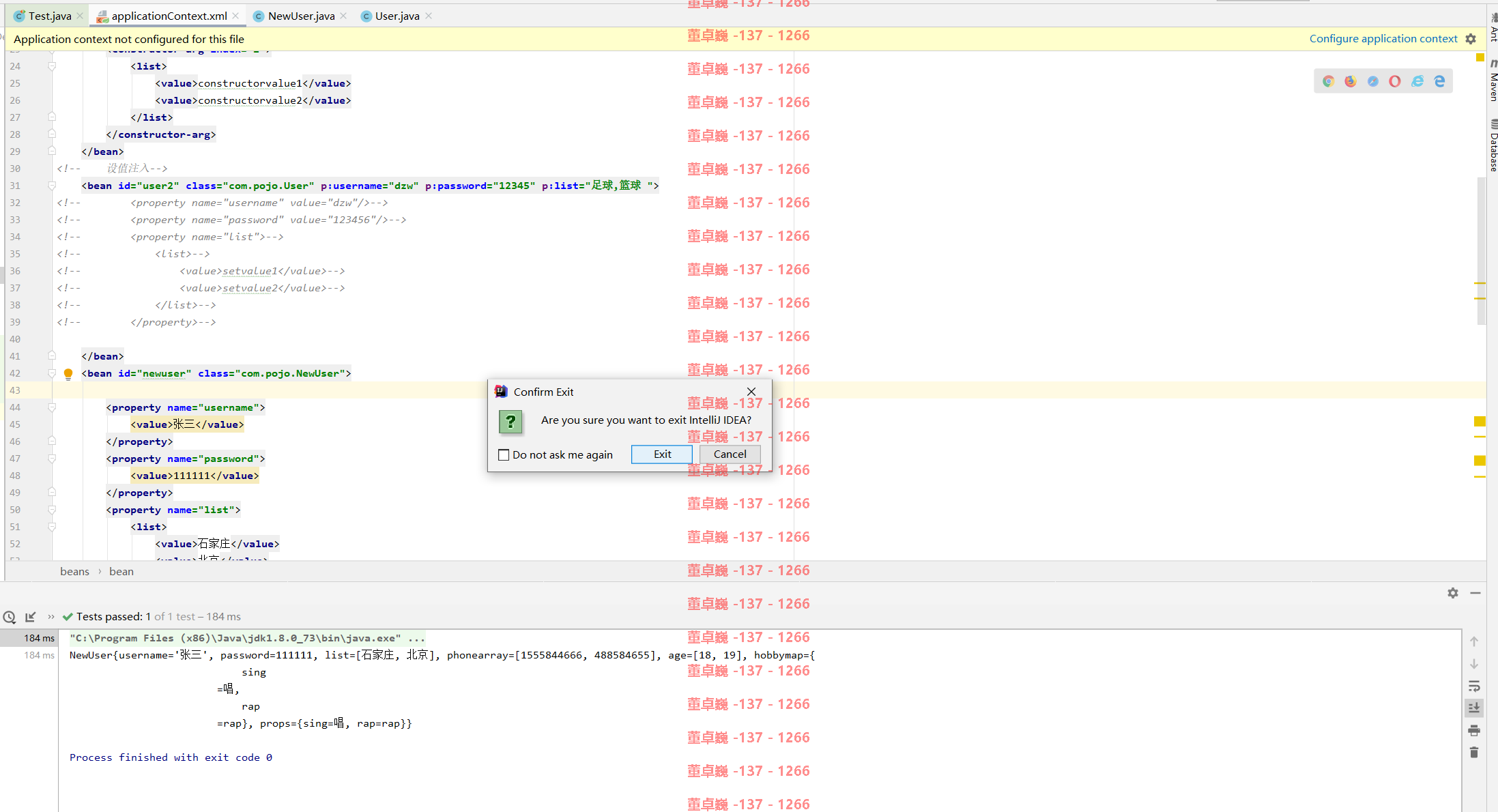Hide the run panel with minus icon

click(x=1475, y=593)
